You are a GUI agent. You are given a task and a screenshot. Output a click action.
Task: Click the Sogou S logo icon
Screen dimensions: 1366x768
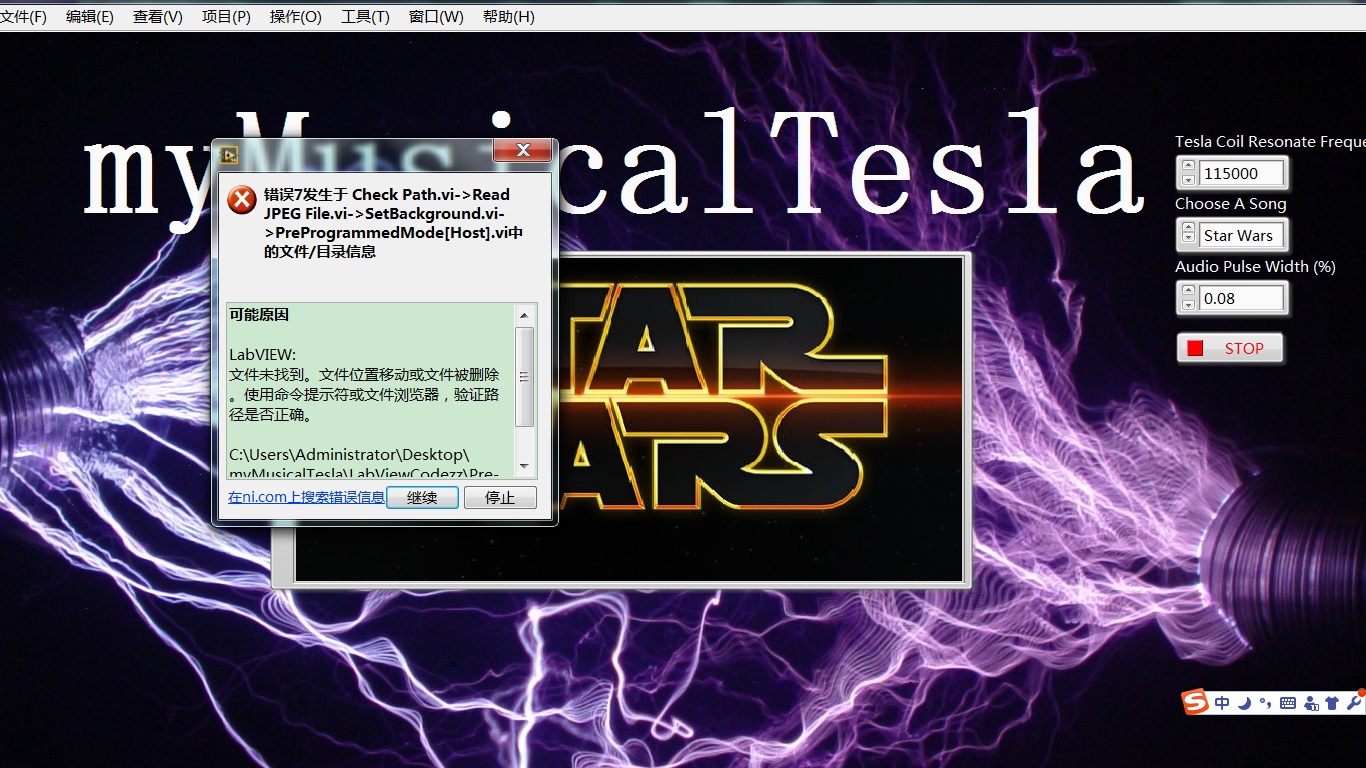1196,702
